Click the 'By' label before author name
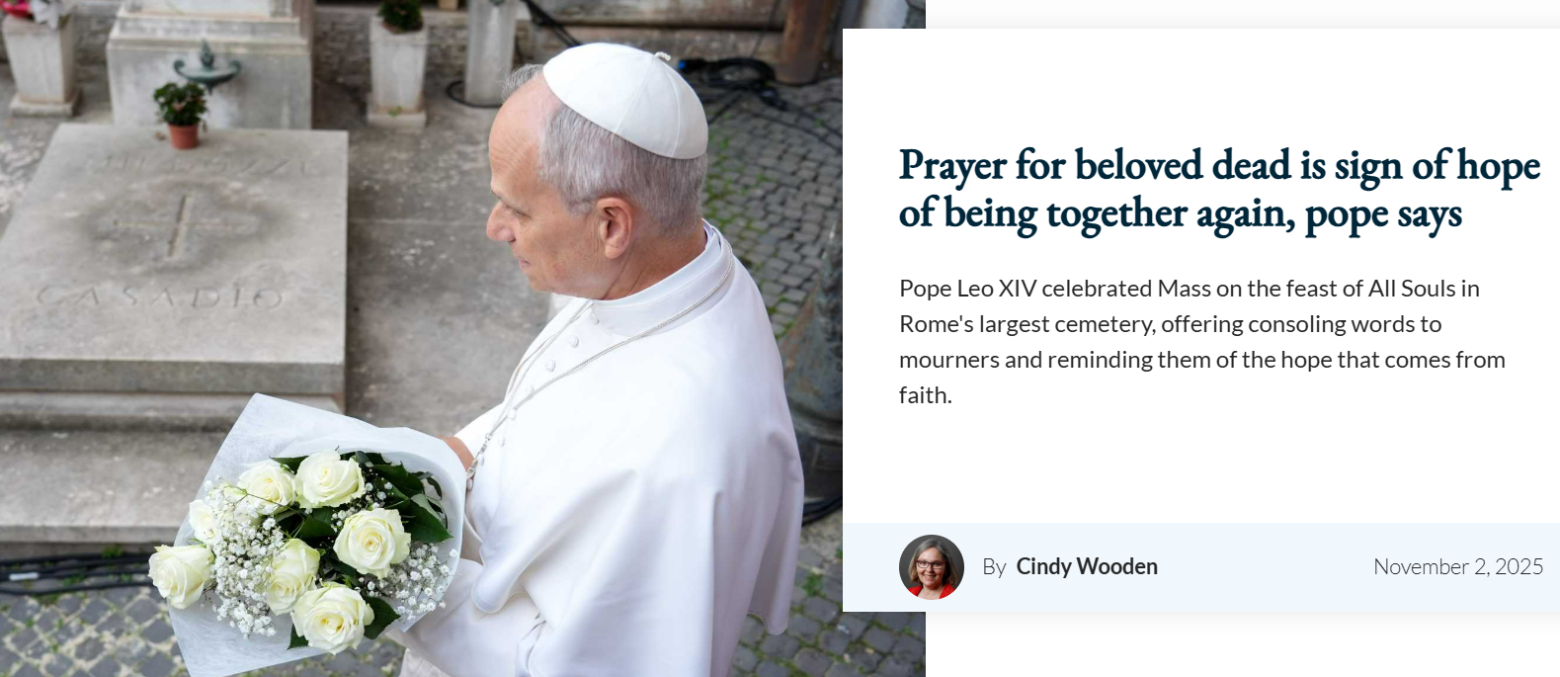This screenshot has width=1560, height=677. [994, 567]
